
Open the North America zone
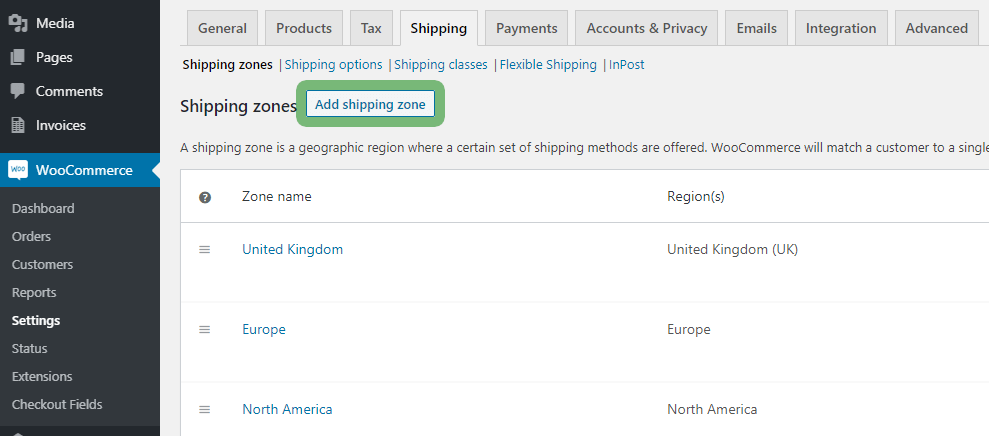coord(287,409)
